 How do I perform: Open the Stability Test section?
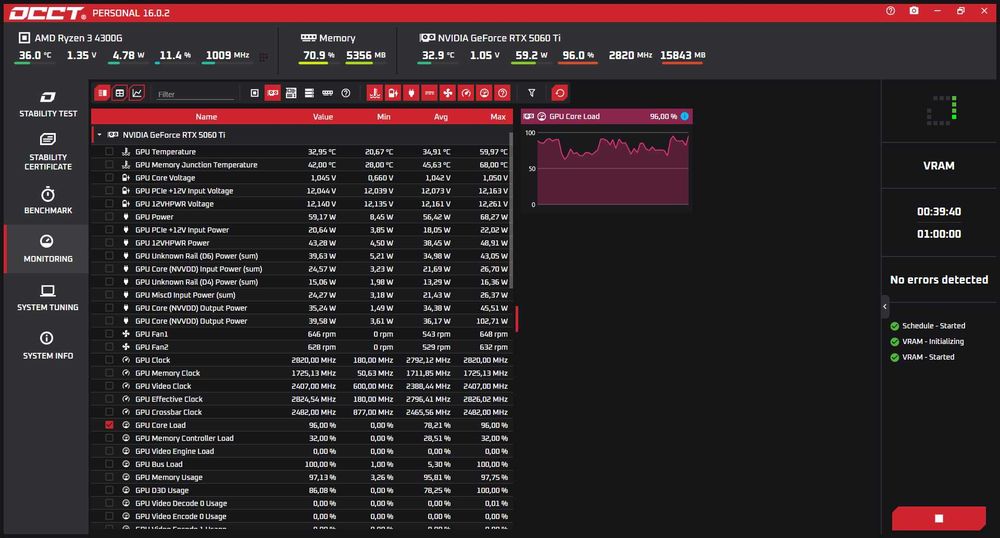click(x=48, y=105)
